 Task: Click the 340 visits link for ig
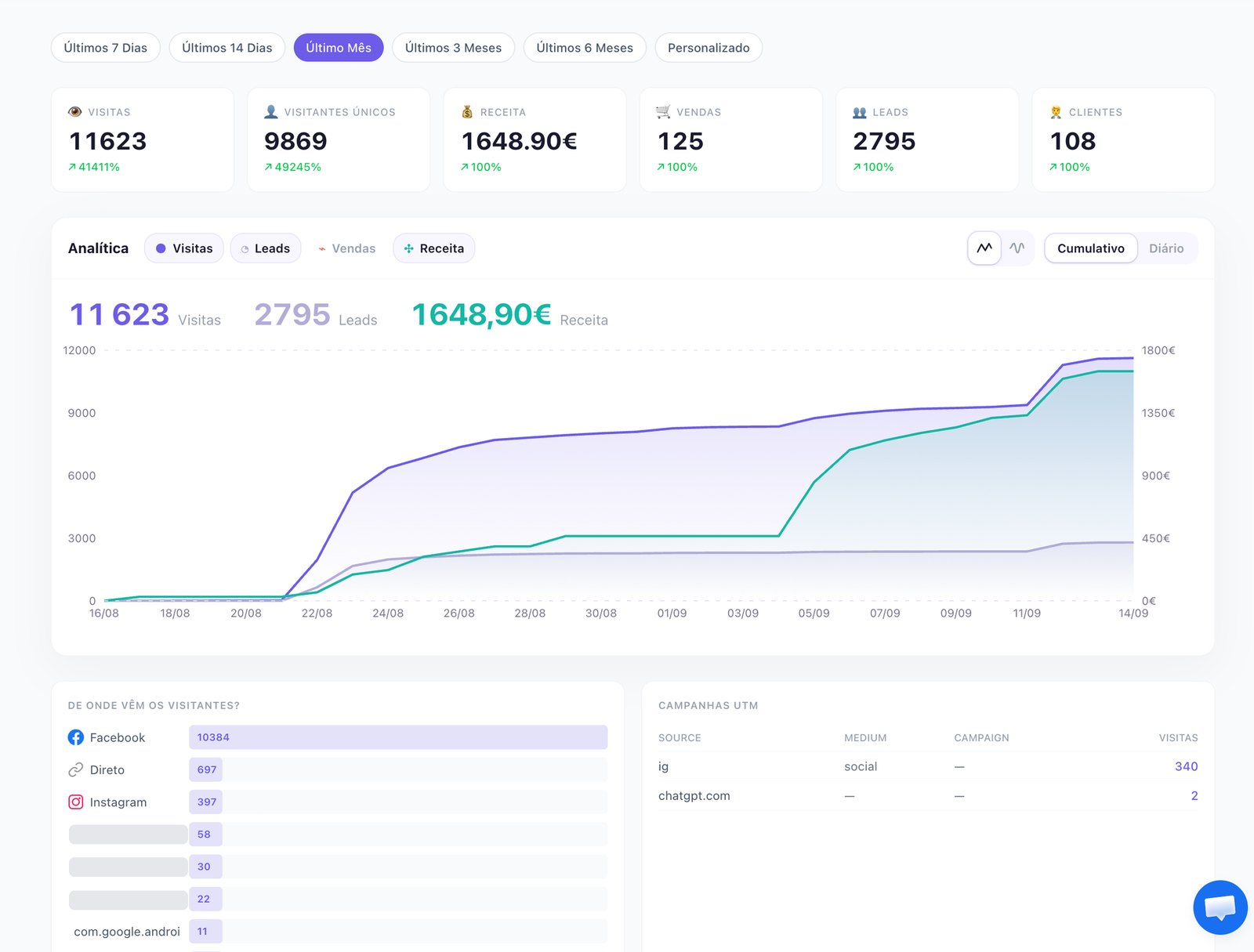(1186, 766)
